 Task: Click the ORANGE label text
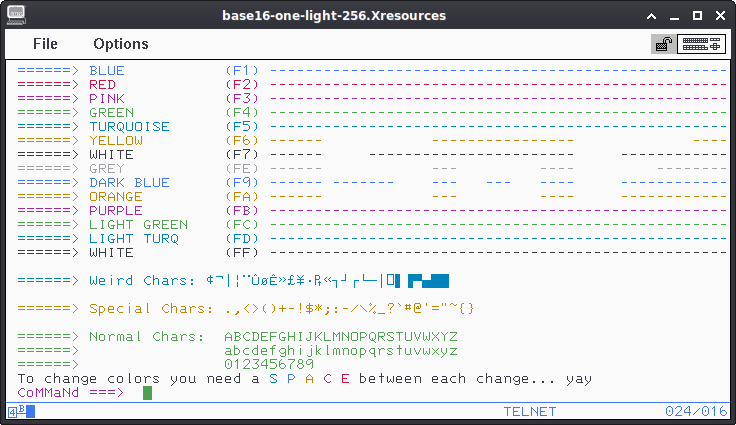pyautogui.click(x=116, y=197)
